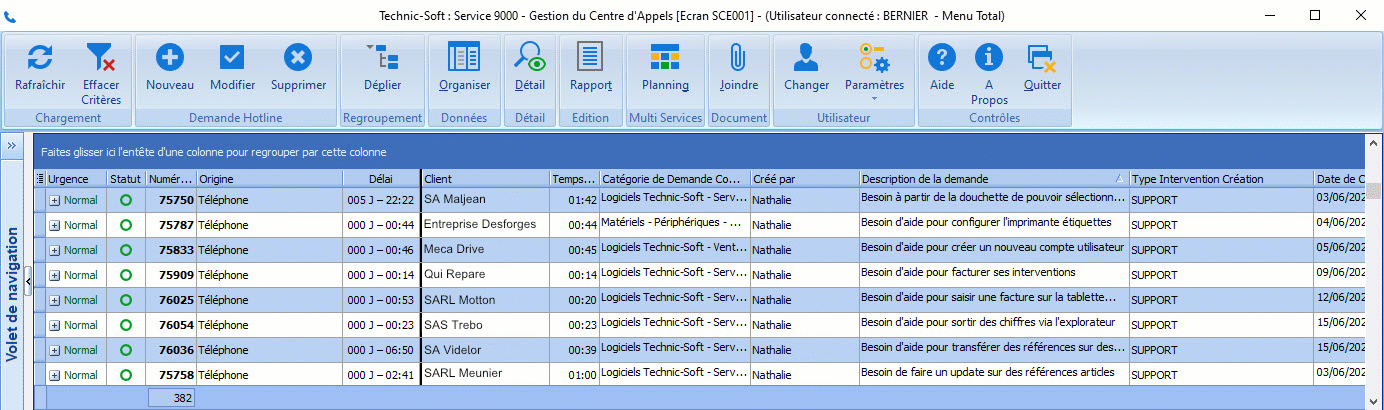Click the Déplier grouping icon

[x=382, y=57]
